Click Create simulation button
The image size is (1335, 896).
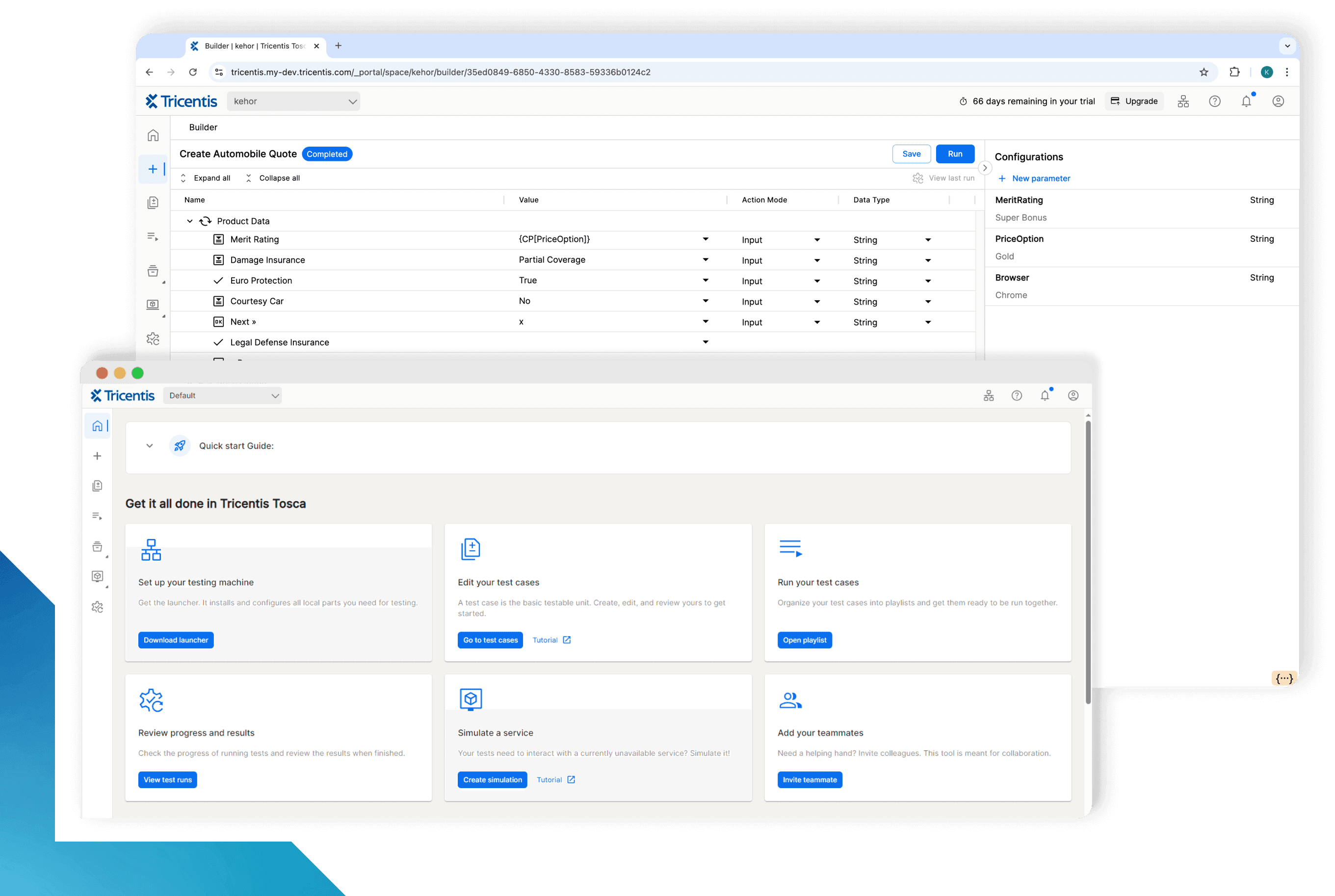pyautogui.click(x=492, y=779)
